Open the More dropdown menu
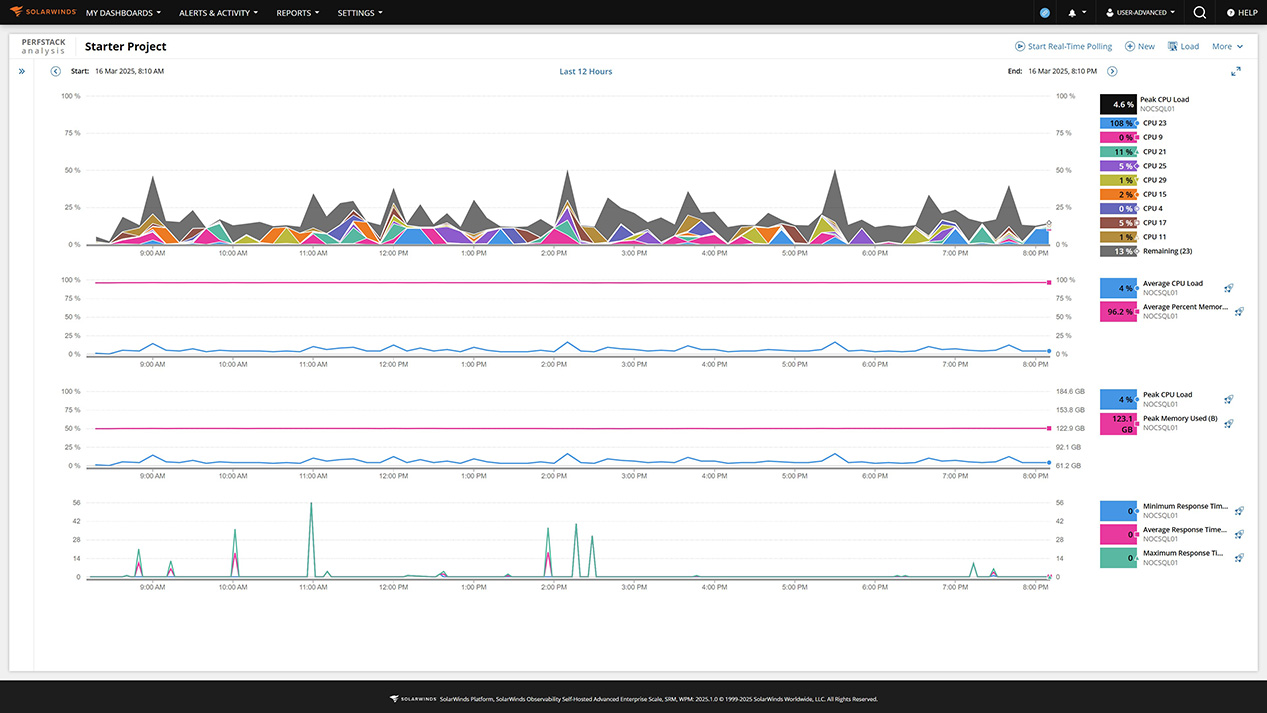 click(1227, 46)
